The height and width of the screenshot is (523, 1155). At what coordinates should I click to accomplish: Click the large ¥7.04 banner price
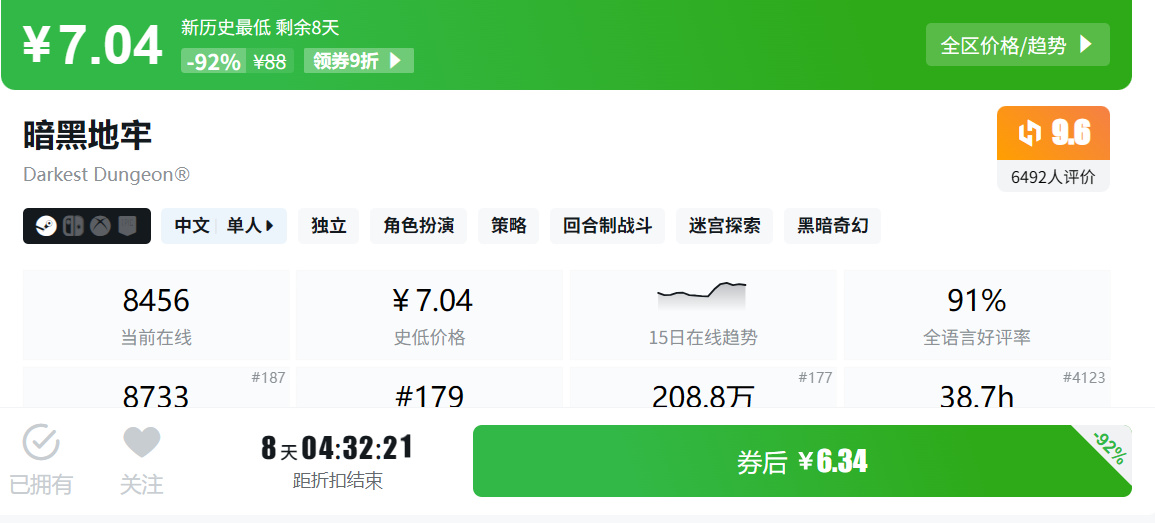pyautogui.click(x=92, y=46)
